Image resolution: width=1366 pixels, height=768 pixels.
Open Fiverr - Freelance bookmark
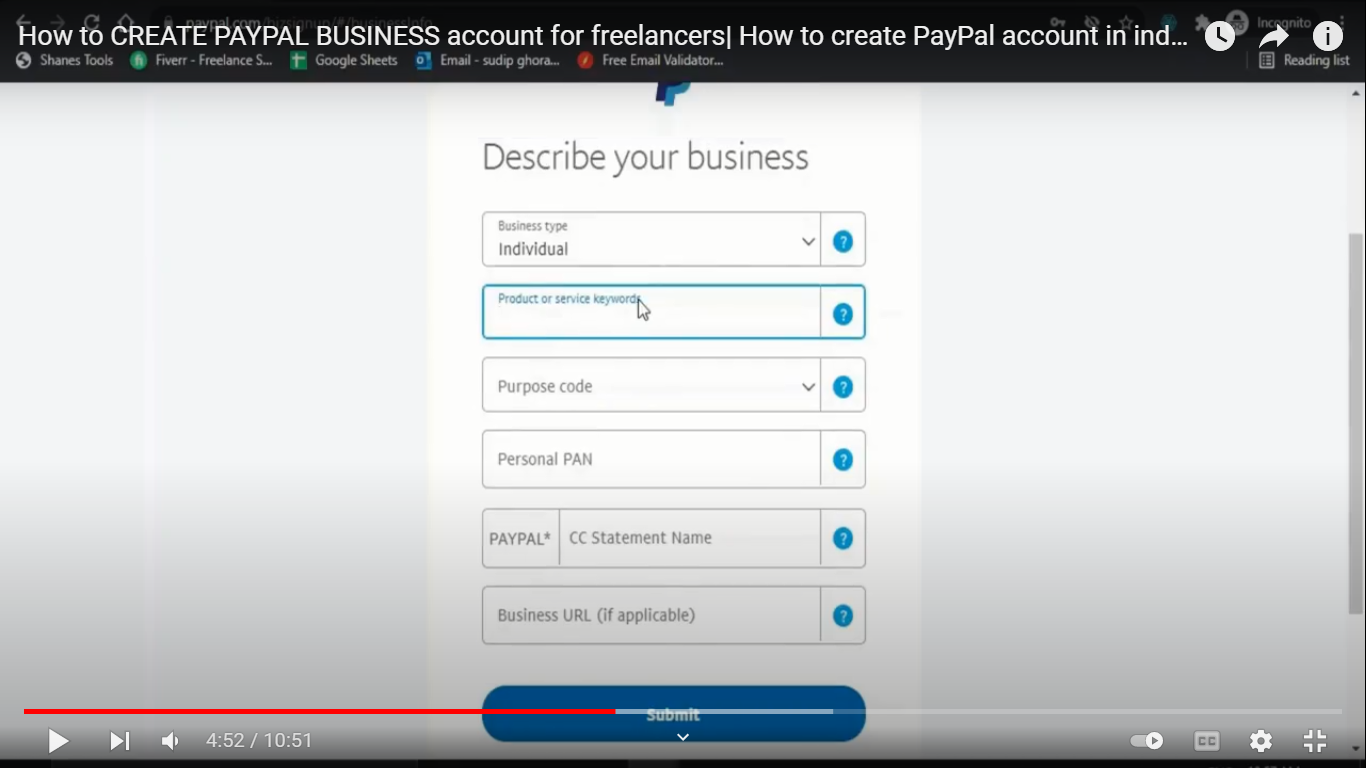pos(201,60)
